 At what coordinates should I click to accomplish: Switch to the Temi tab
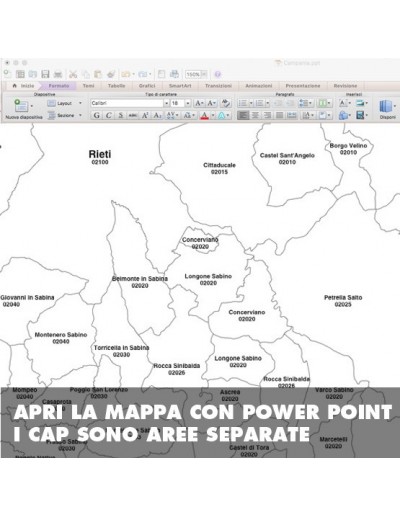(x=88, y=86)
